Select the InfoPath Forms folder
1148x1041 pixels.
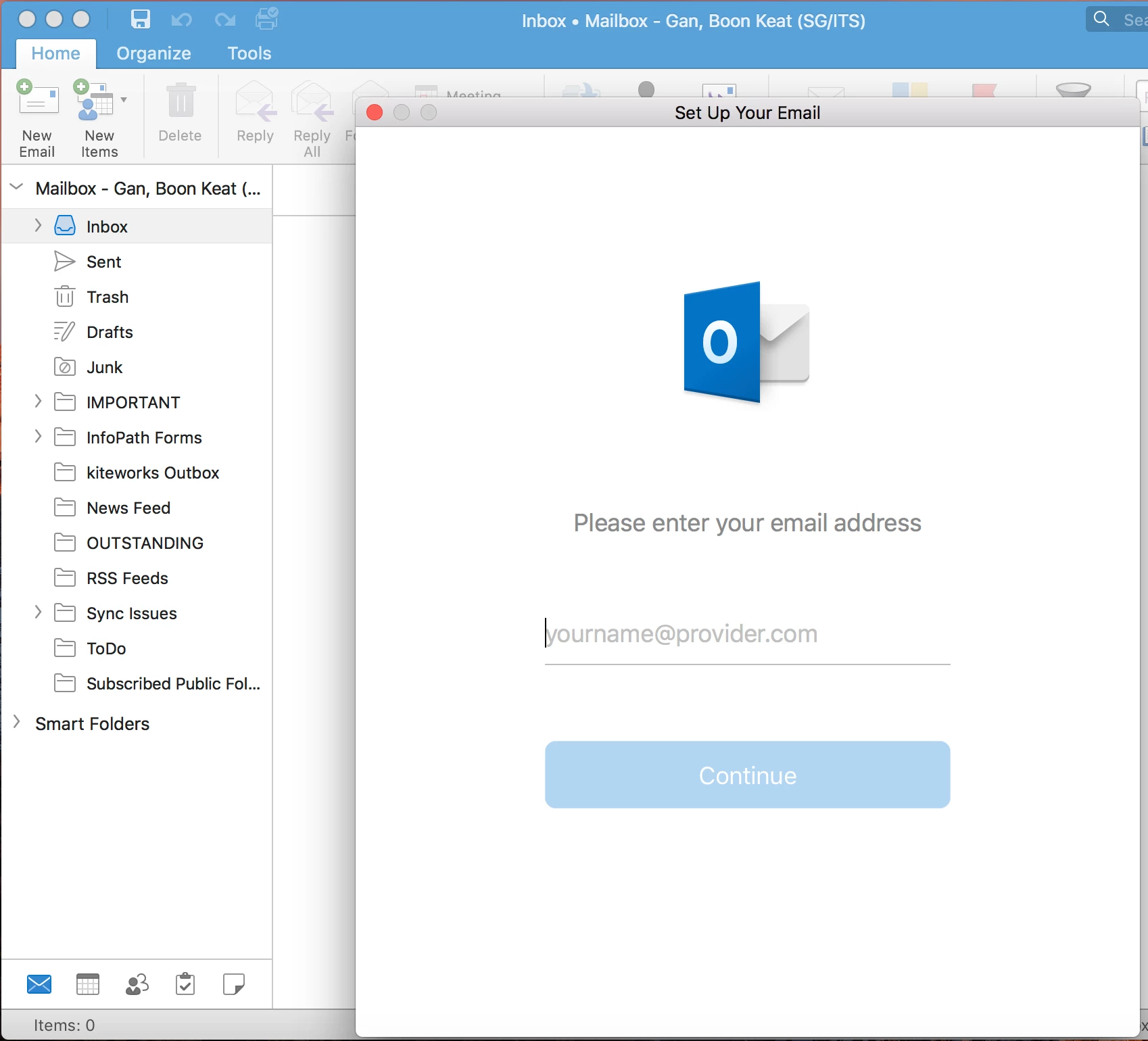tap(137, 437)
